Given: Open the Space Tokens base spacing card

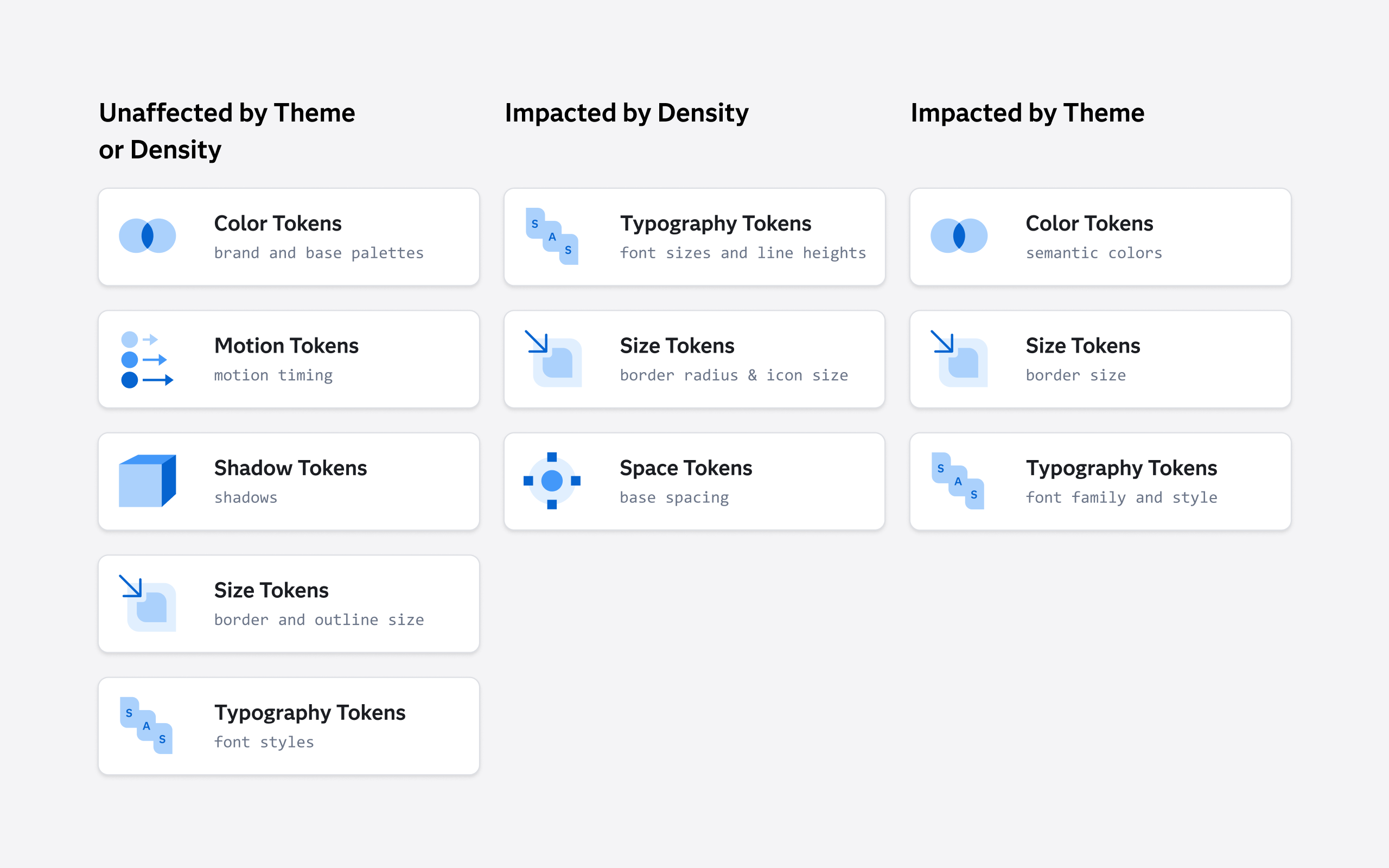Looking at the screenshot, I should [x=694, y=481].
